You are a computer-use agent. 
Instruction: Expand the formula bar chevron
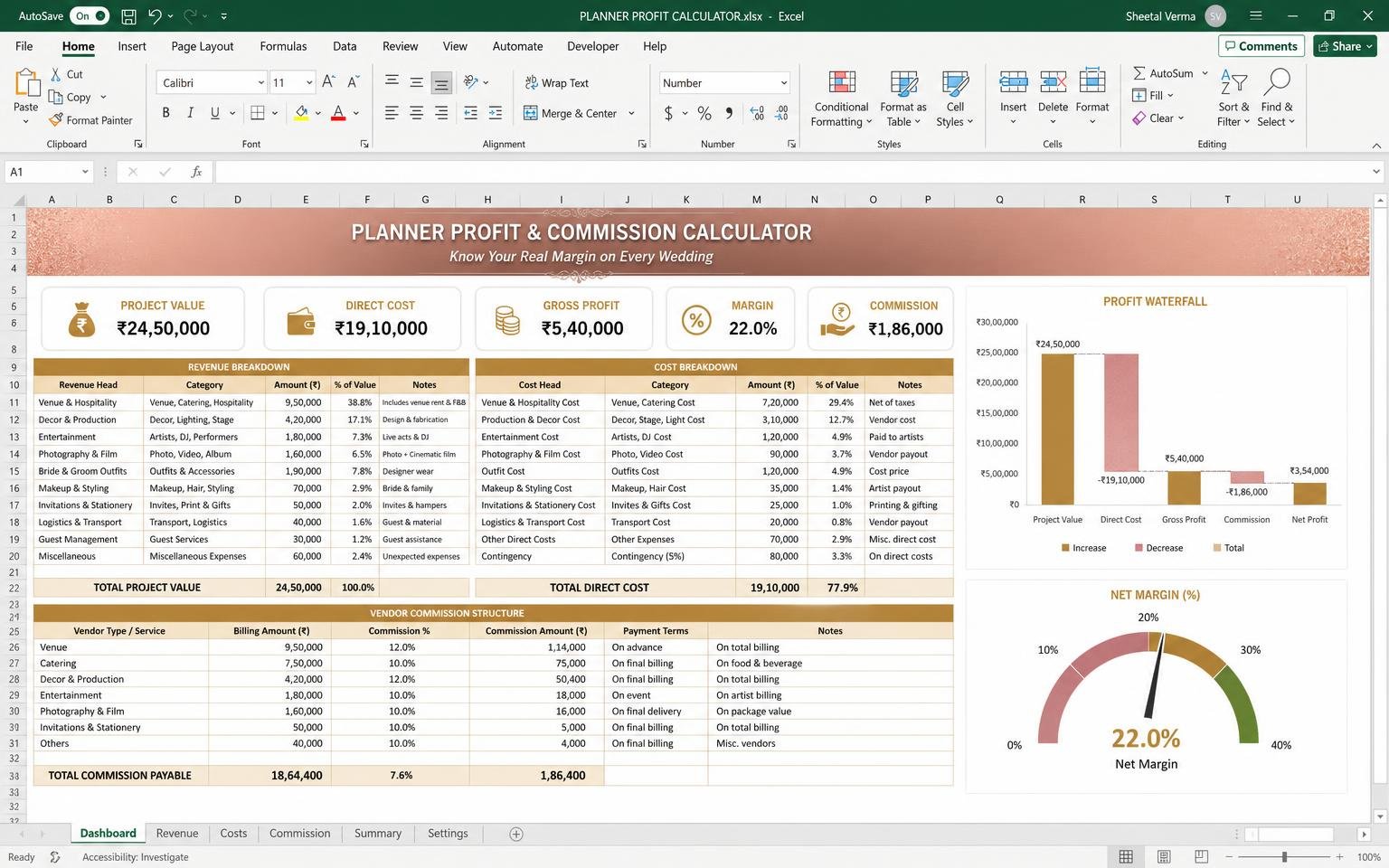point(1376,172)
